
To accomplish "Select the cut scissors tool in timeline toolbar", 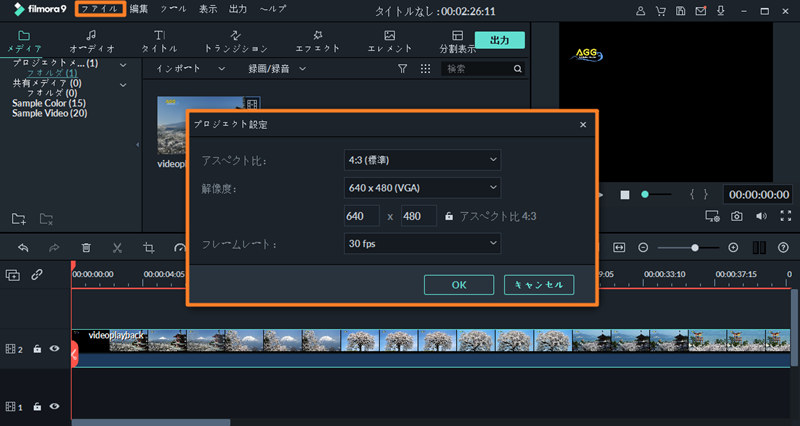I will tap(117, 248).
